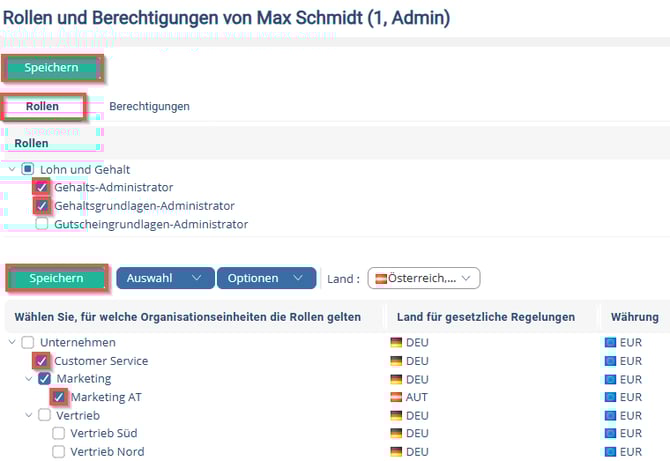Check the Vertrieb Nord checkbox
670x461 pixels.
pyautogui.click(x=58, y=452)
